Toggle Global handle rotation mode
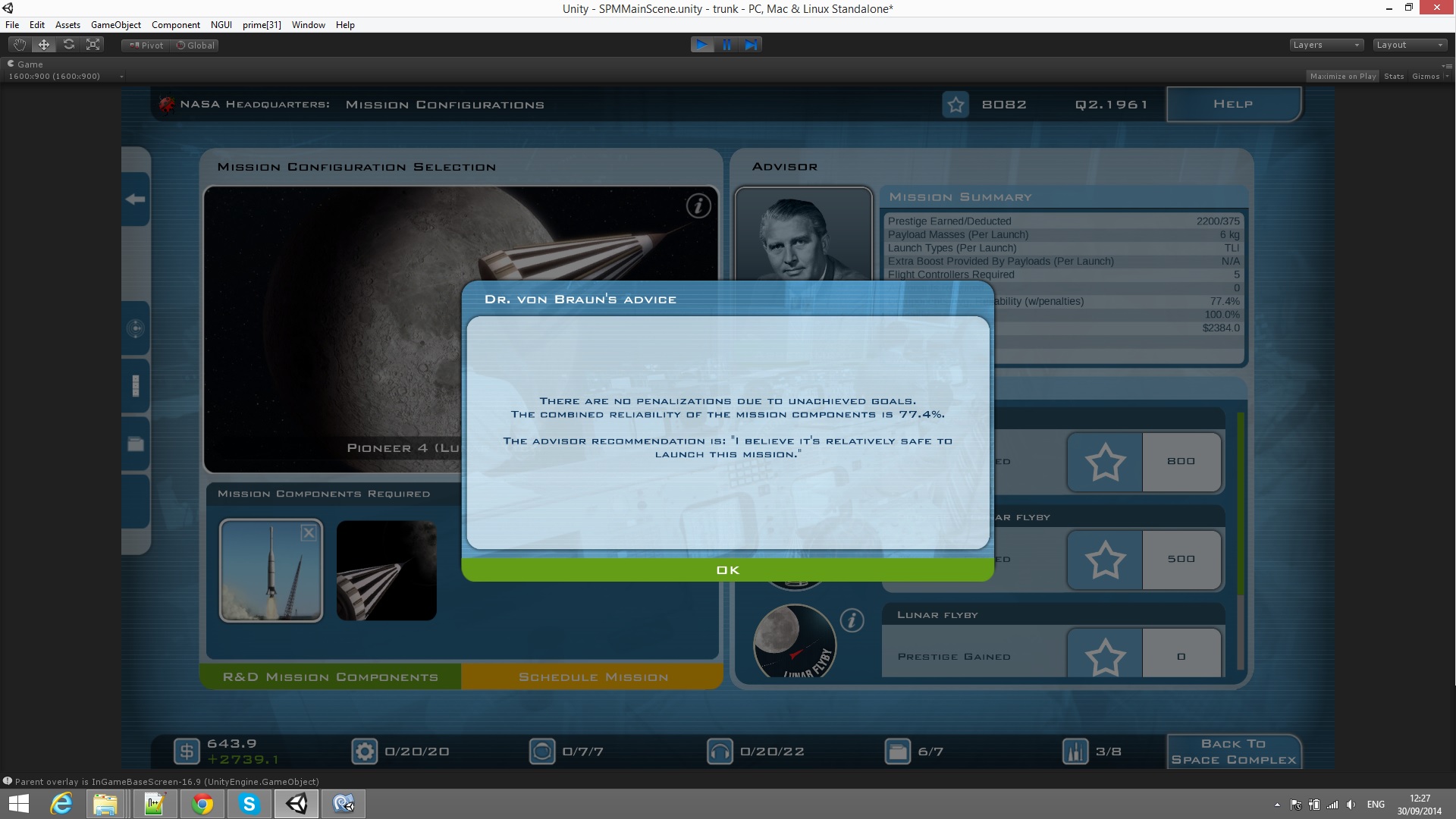This screenshot has height=819, width=1456. [196, 45]
